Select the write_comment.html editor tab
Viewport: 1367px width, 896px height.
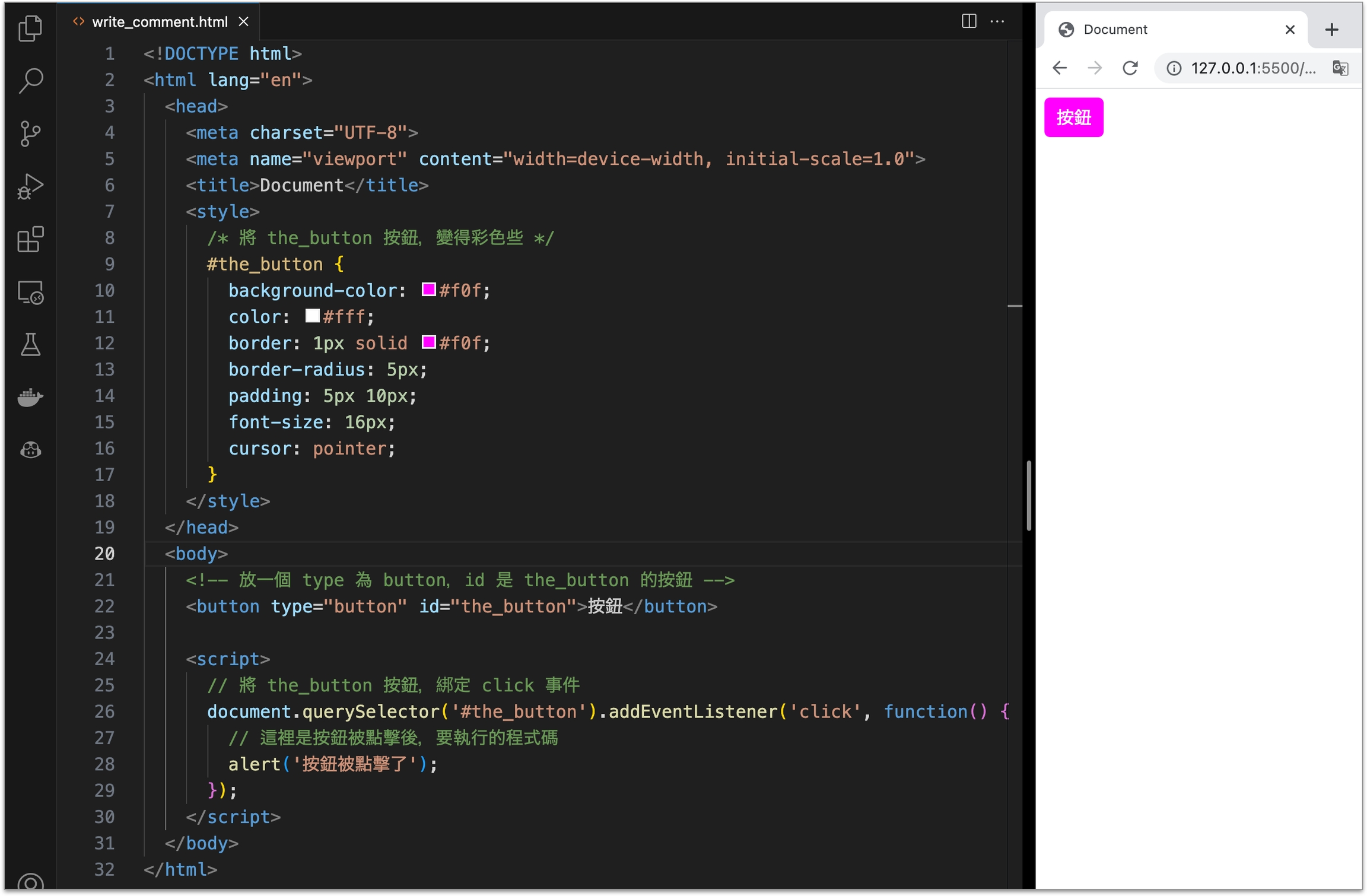click(x=159, y=22)
